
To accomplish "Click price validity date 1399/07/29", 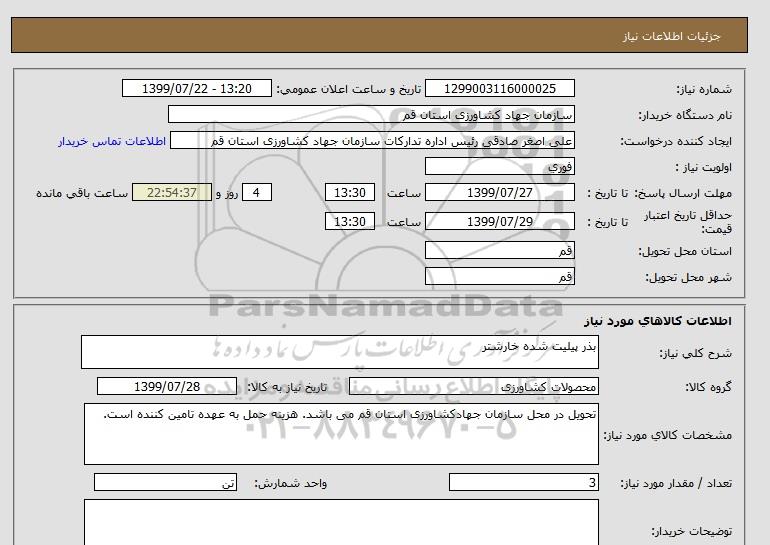I will coord(499,221).
